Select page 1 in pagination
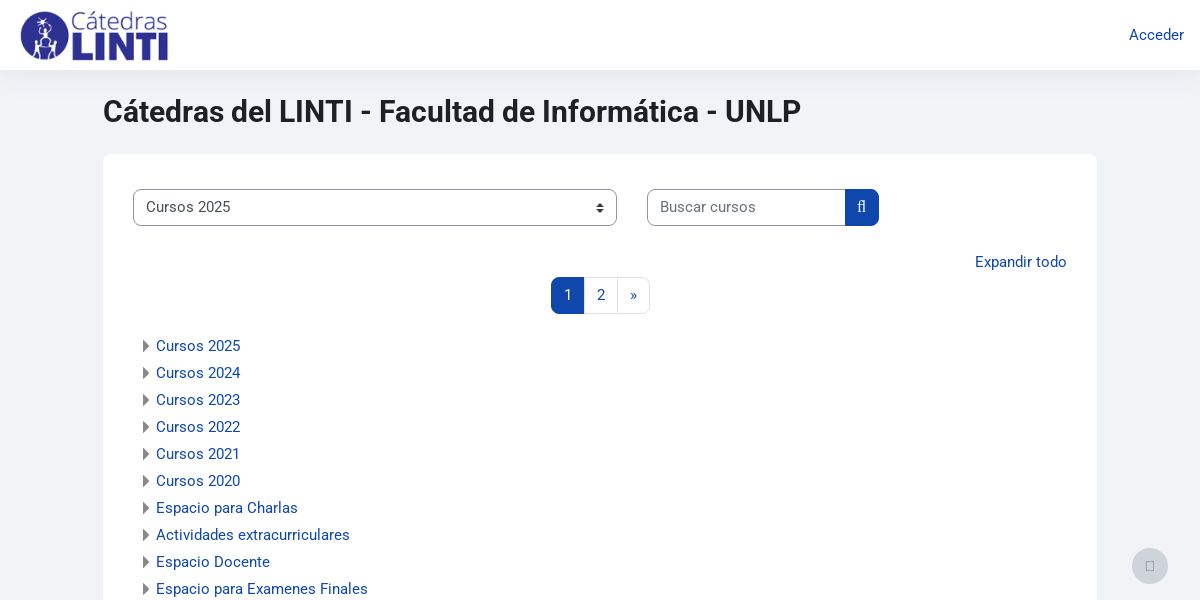The width and height of the screenshot is (1200, 600). [568, 295]
